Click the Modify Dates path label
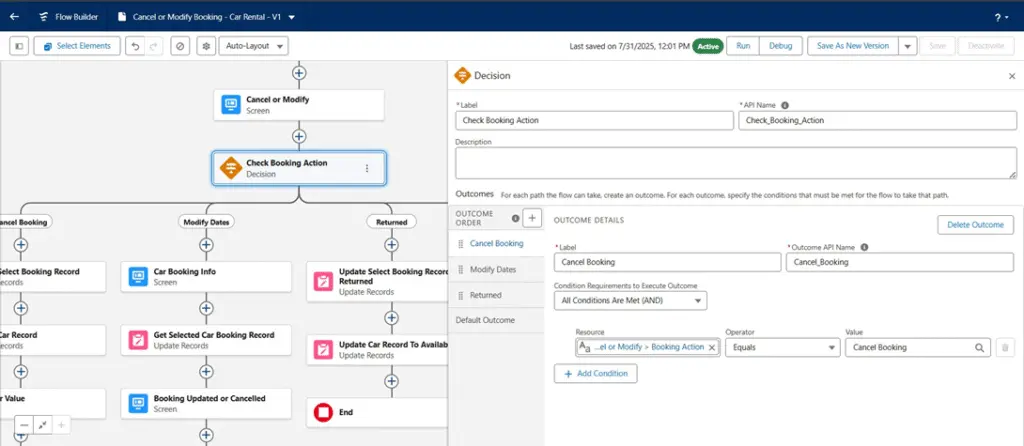 pyautogui.click(x=206, y=222)
